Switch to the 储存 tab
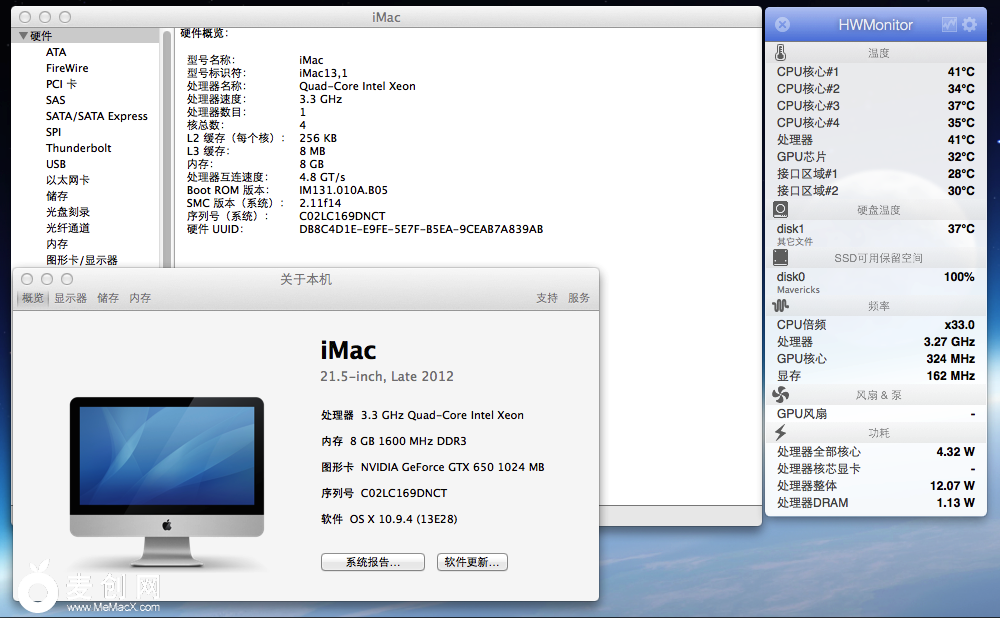Screen dimensions: 1000x618 click(108, 298)
